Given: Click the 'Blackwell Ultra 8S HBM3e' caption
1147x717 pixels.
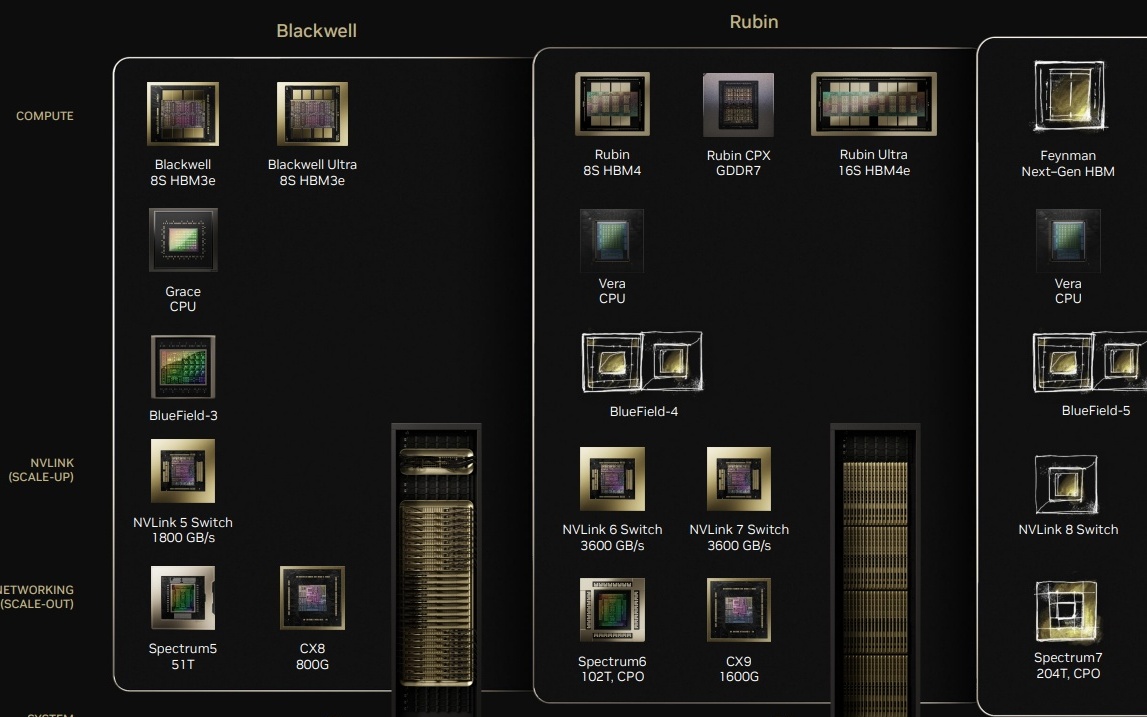Looking at the screenshot, I should pos(312,173).
